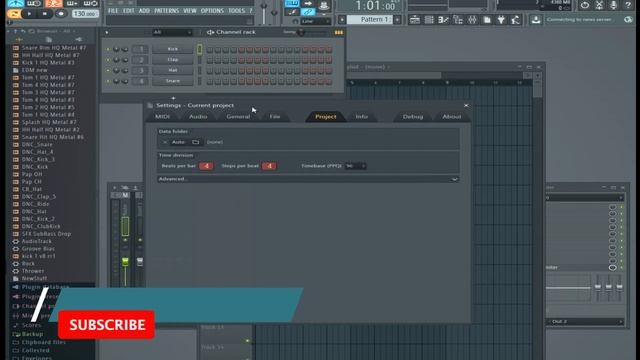
Task: Click the tempo tapper icon in toolbar
Action: pos(516,20)
